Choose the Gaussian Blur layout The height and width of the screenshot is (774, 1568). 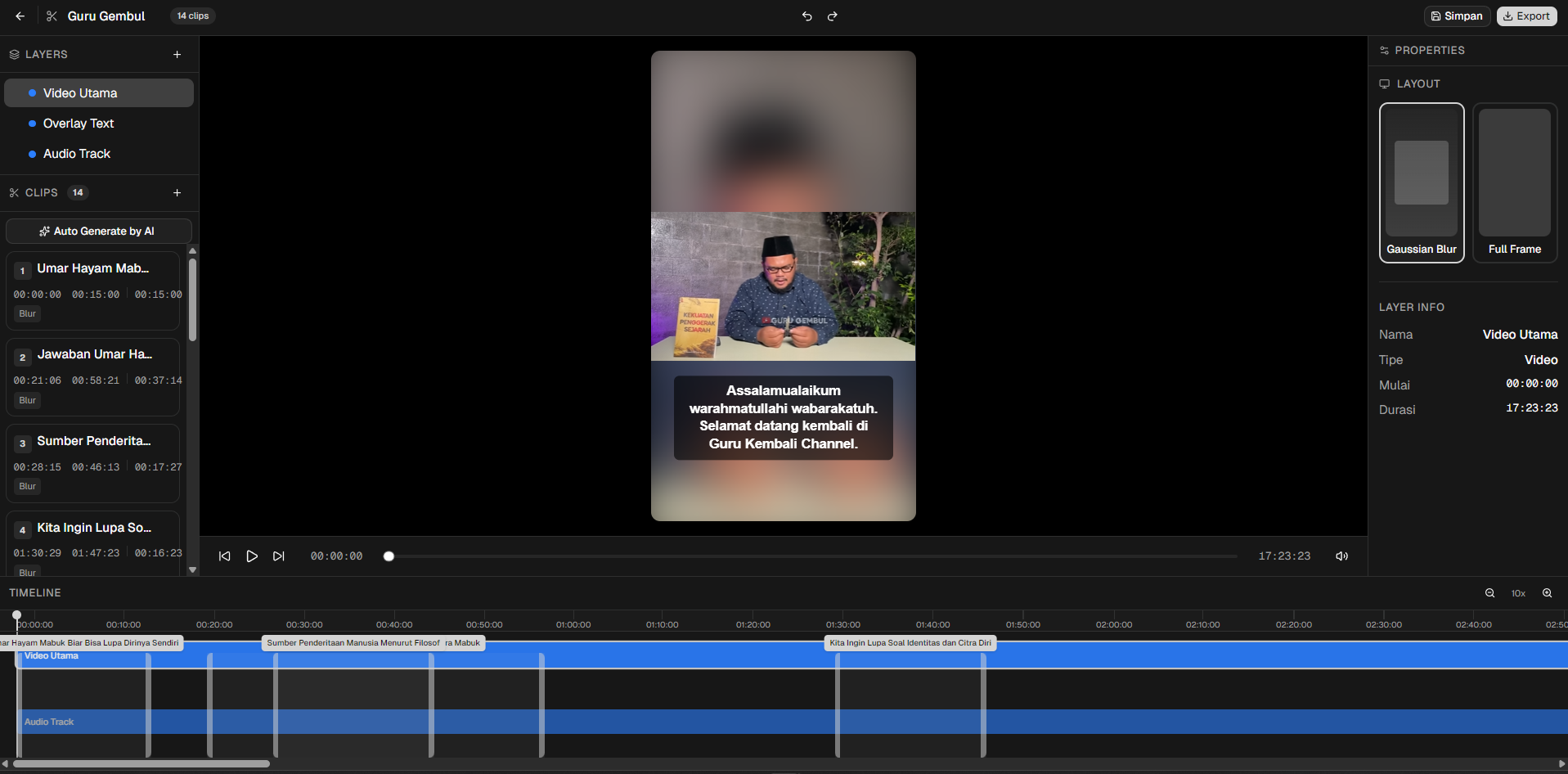click(x=1421, y=182)
